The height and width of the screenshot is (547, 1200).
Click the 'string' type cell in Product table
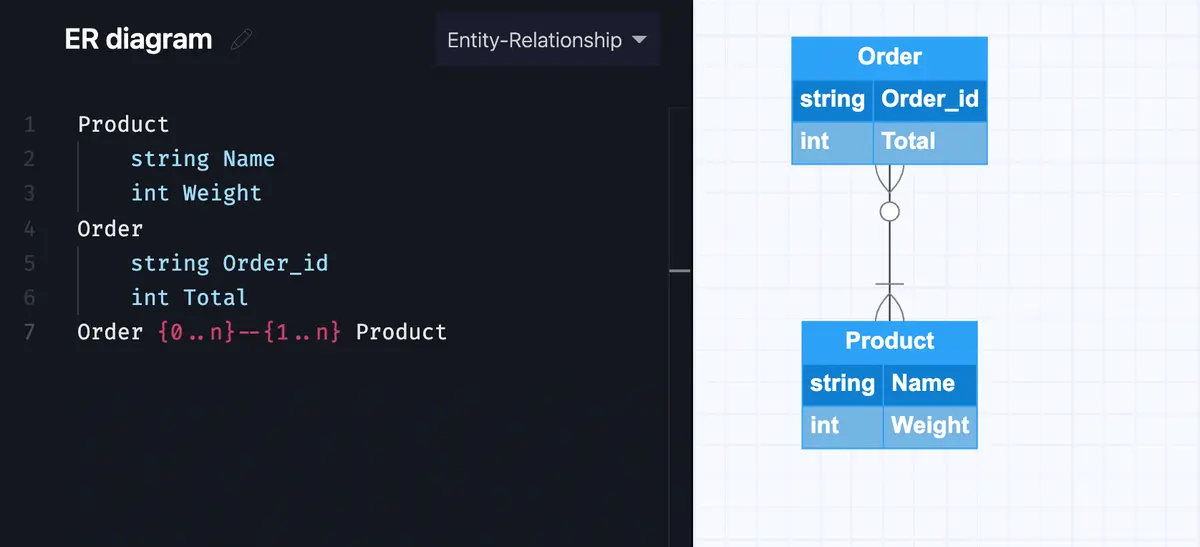[x=842, y=384]
